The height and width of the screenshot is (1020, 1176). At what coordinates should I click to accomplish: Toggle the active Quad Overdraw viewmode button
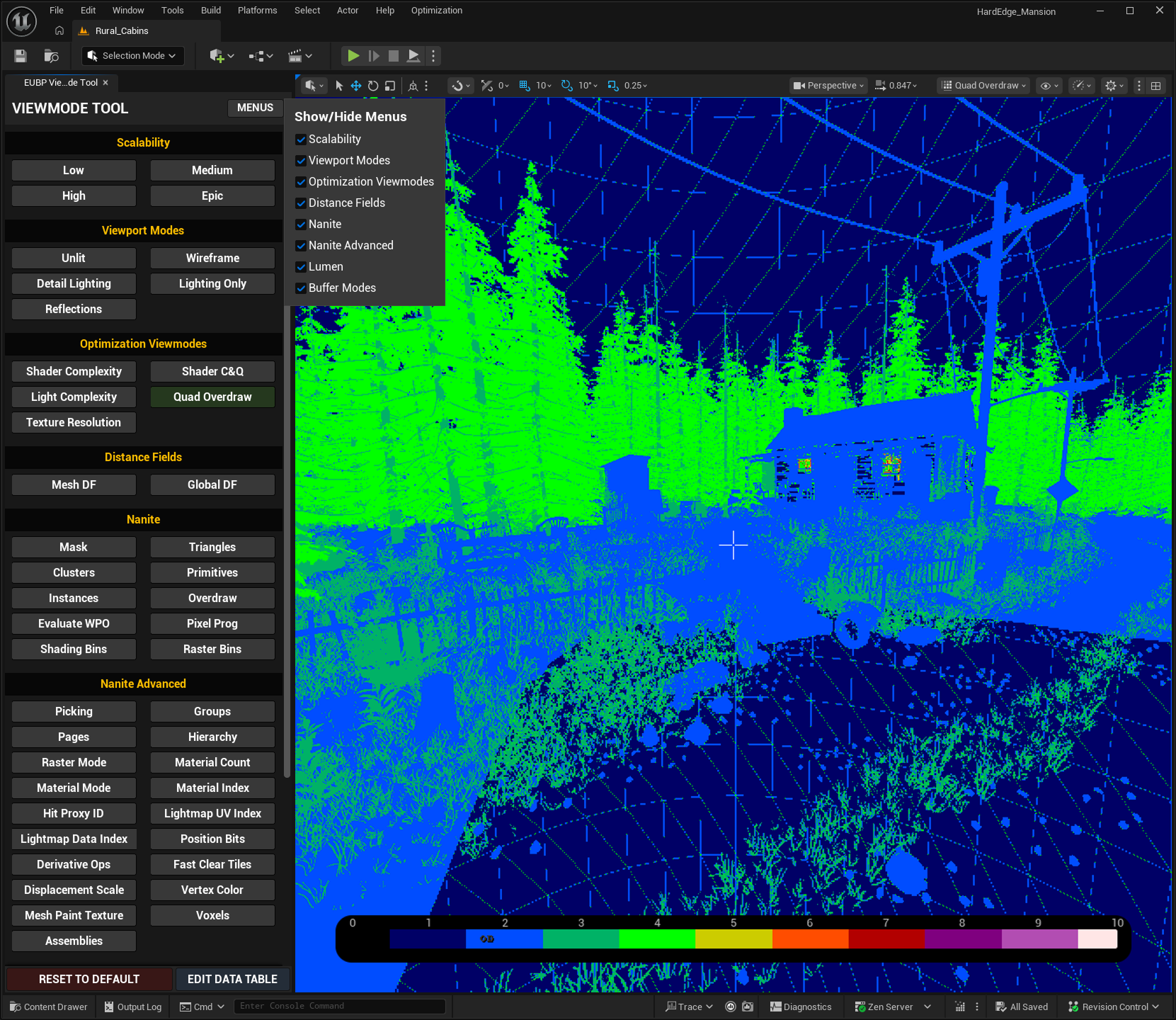[x=212, y=397]
